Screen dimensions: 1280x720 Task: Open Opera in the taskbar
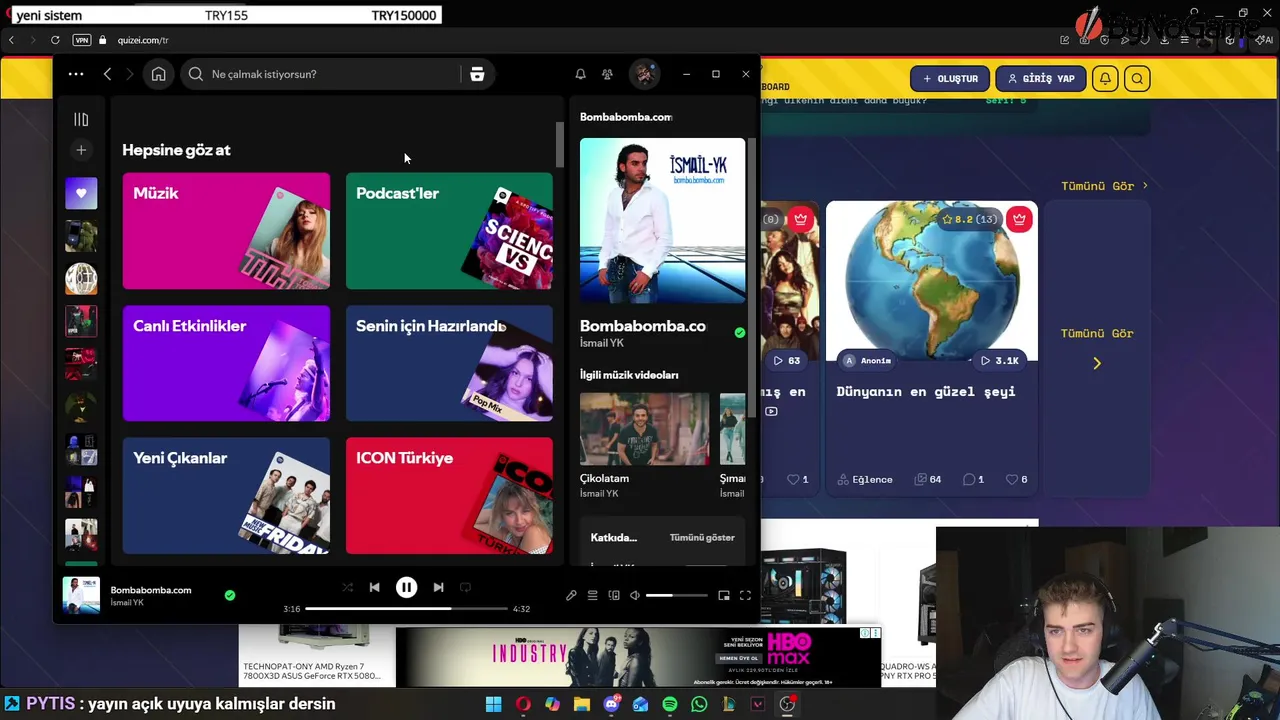tap(523, 704)
